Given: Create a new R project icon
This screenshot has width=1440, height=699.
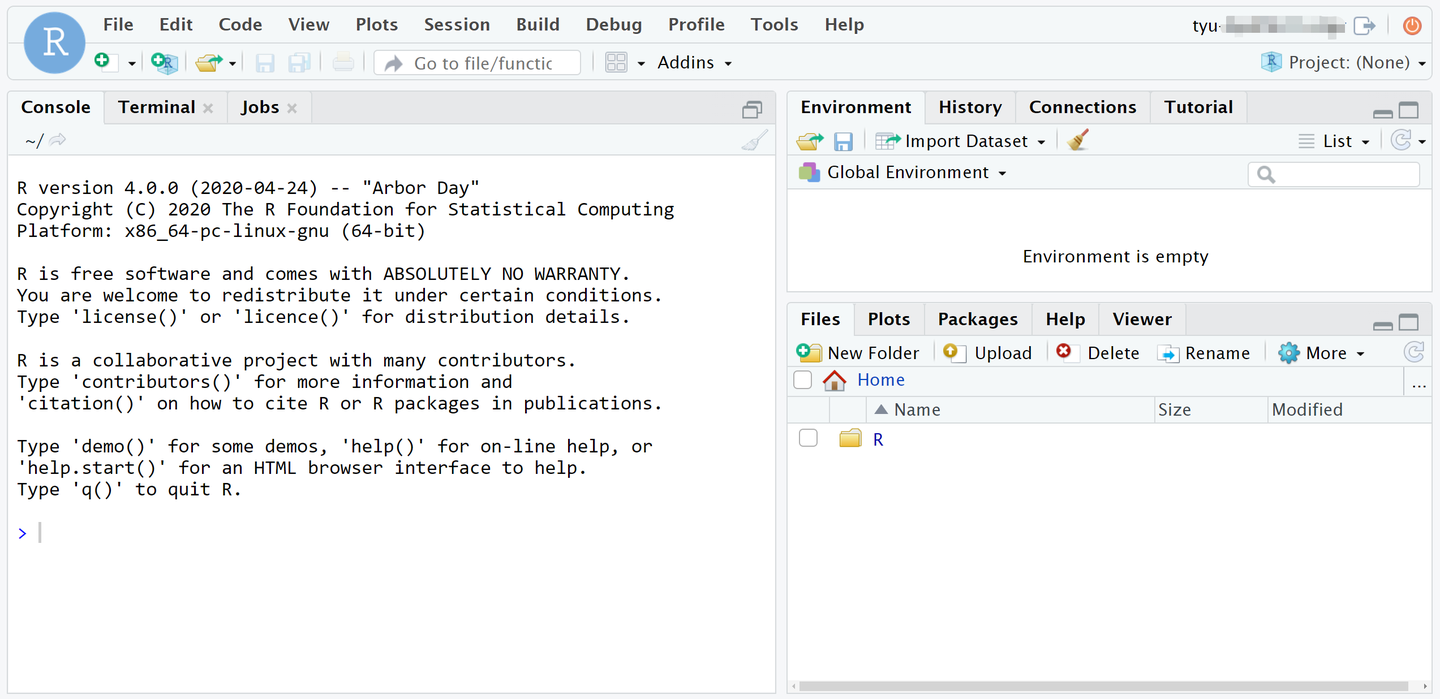Looking at the screenshot, I should [163, 62].
